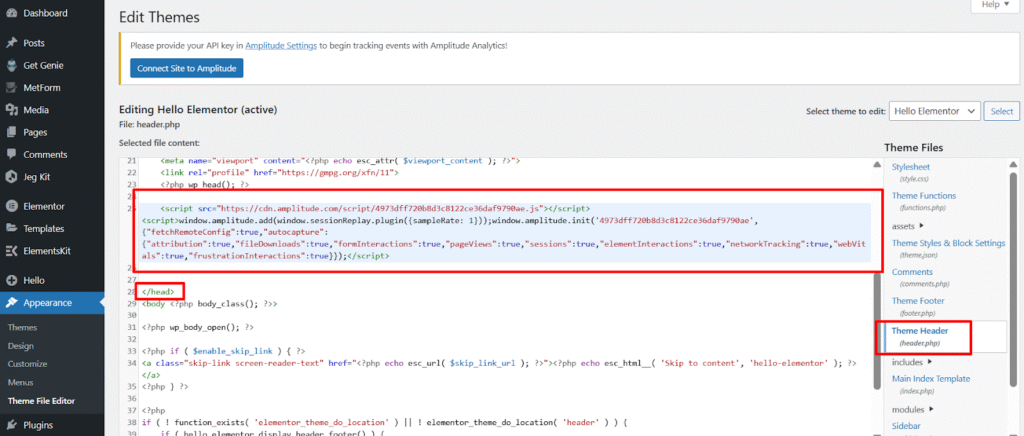Click the Dashboard icon in sidebar

(x=11, y=14)
